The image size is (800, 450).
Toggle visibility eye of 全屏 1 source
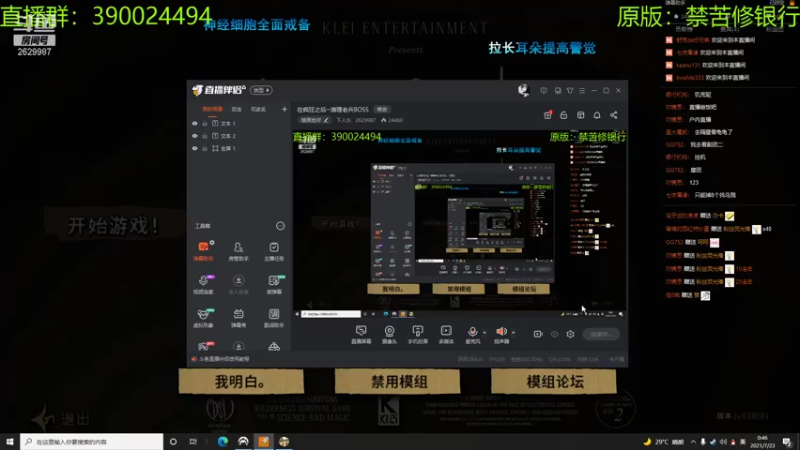click(x=194, y=148)
